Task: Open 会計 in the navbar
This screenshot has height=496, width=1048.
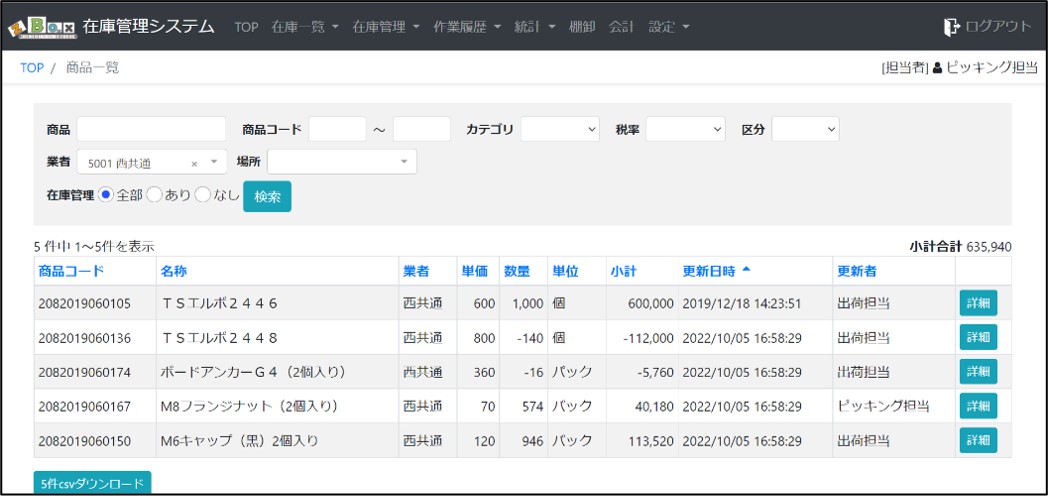Action: pos(621,27)
